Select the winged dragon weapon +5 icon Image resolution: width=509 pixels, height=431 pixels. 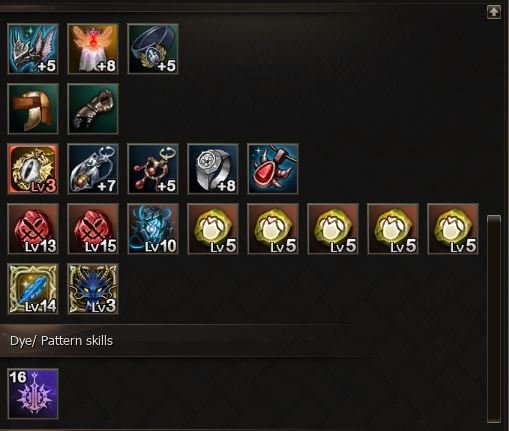click(33, 49)
